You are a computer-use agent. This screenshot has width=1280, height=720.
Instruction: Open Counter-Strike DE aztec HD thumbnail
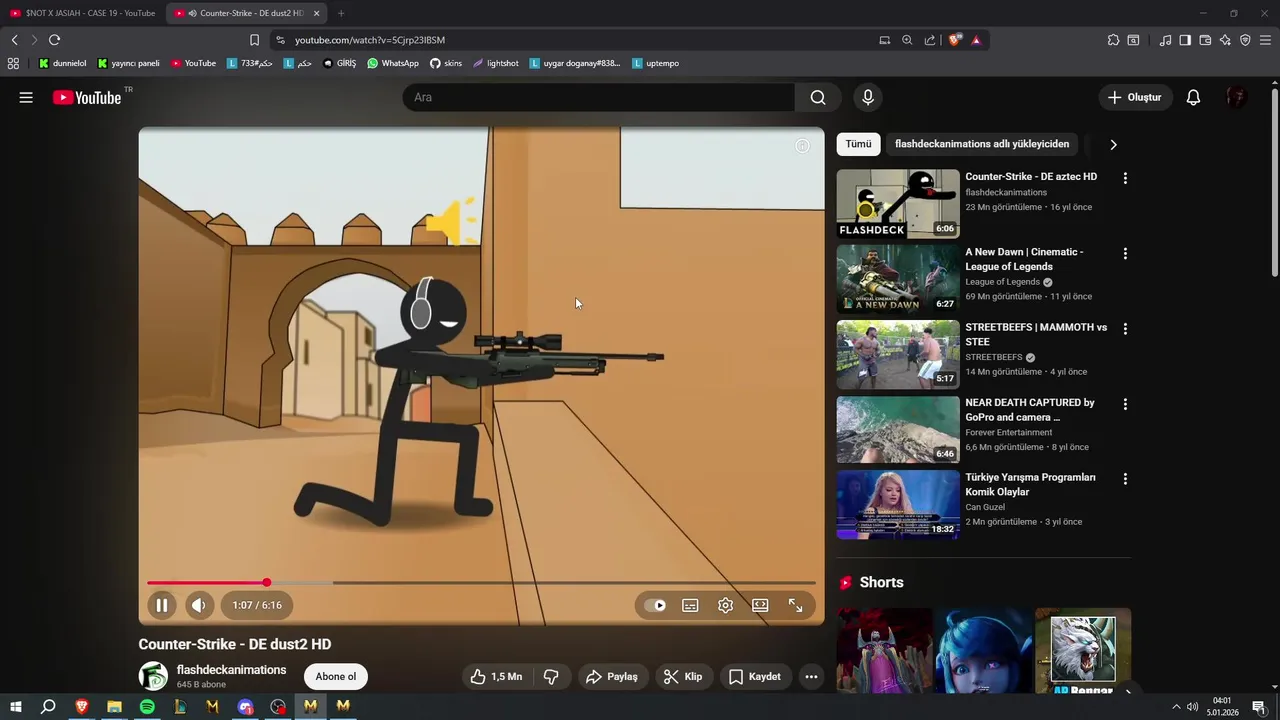pyautogui.click(x=898, y=204)
